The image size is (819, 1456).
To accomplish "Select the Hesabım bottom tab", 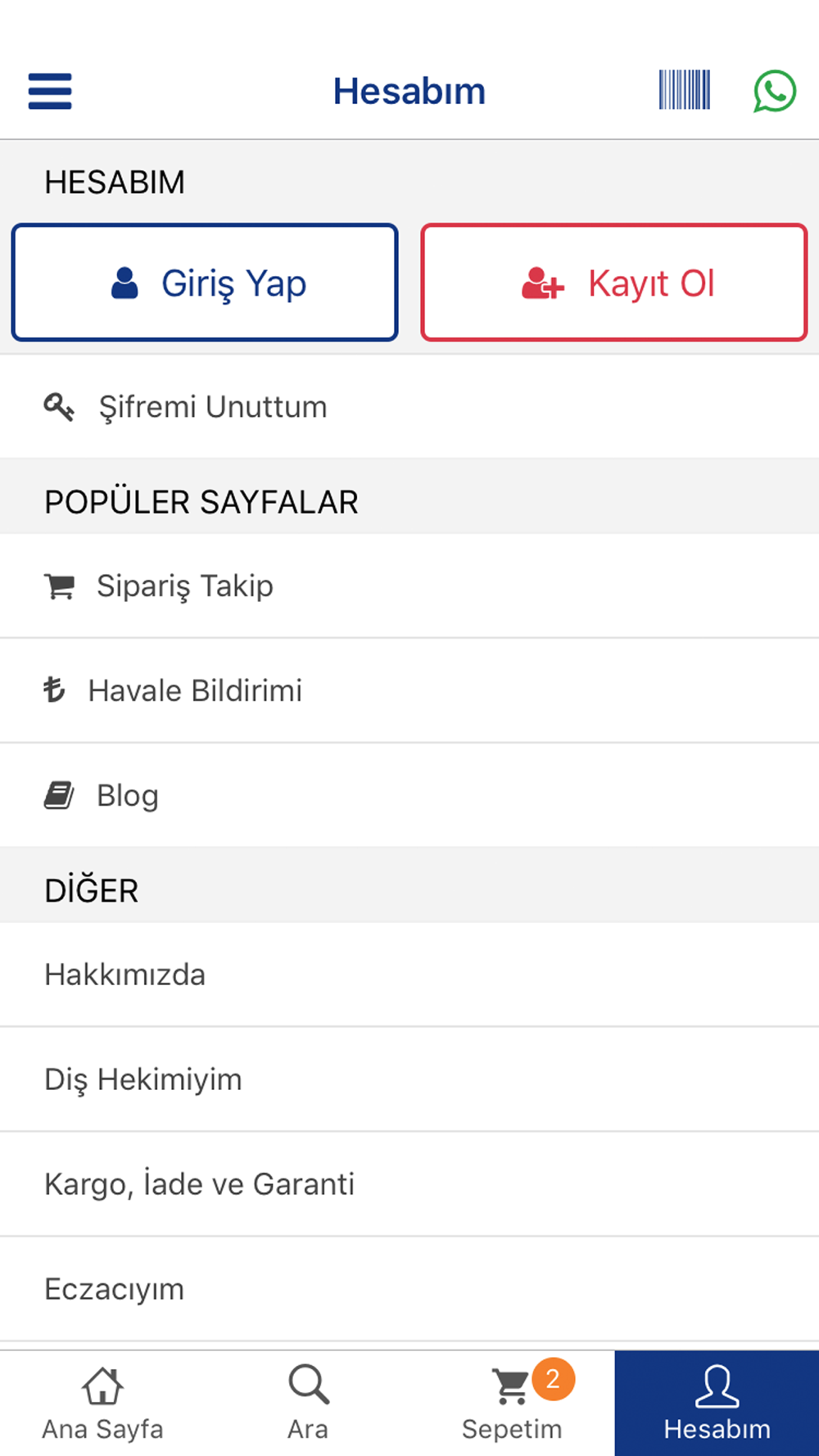I will click(x=717, y=1404).
